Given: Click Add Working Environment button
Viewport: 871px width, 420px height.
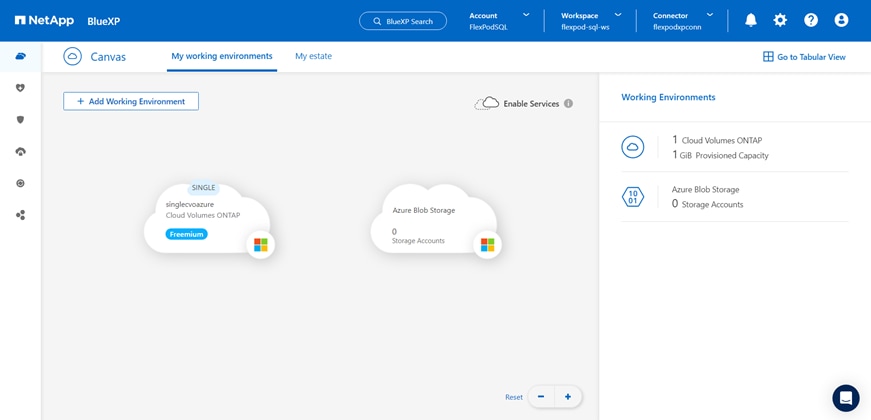Looking at the screenshot, I should (131, 101).
